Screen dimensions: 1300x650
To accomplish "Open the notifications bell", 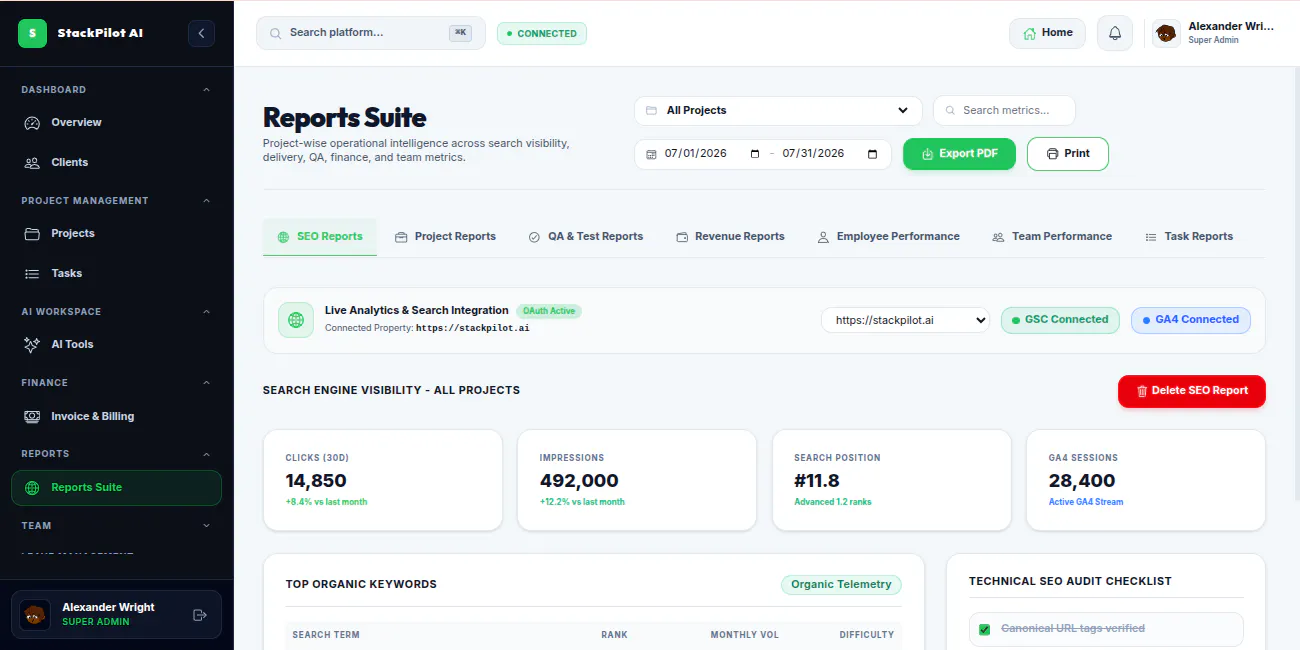I will click(1115, 33).
